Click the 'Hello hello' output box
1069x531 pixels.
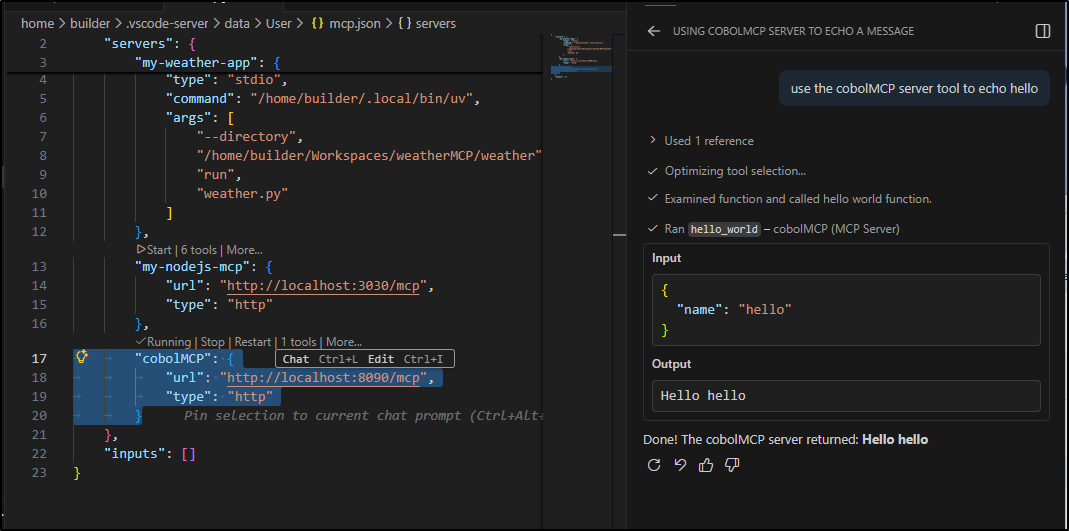pos(846,396)
